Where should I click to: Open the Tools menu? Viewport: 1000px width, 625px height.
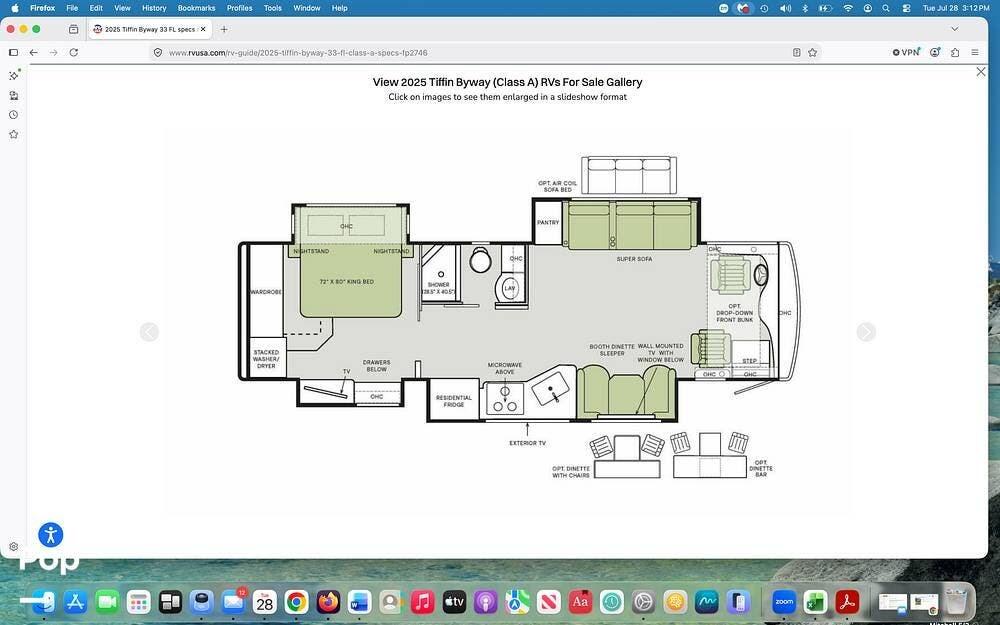(272, 8)
